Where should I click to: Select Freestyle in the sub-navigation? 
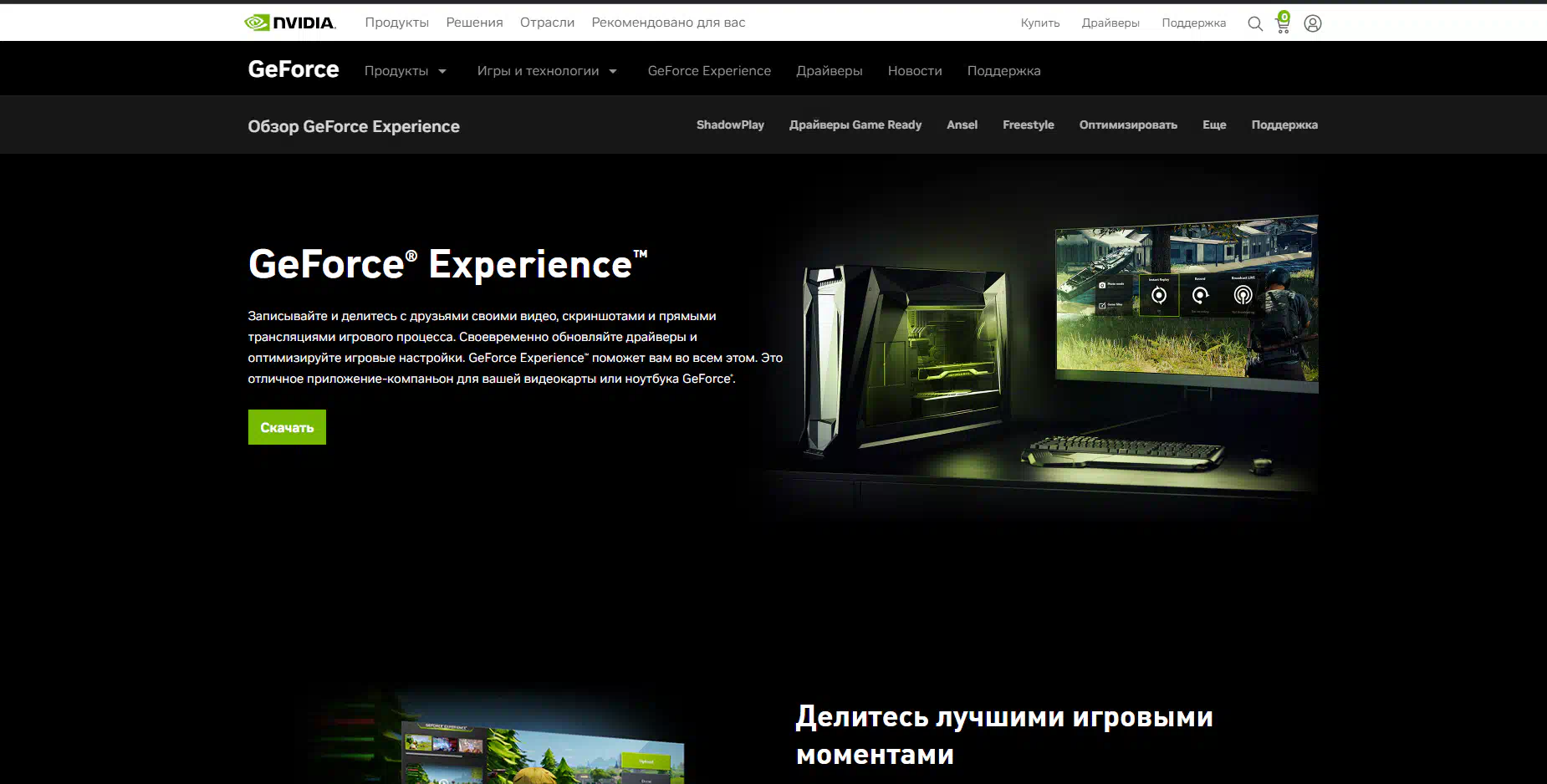tap(1028, 125)
